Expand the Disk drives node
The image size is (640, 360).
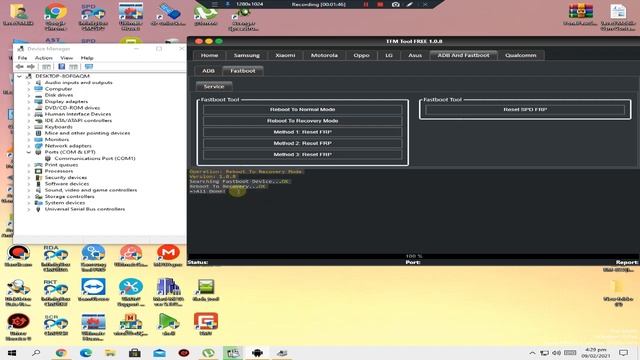click(x=29, y=95)
